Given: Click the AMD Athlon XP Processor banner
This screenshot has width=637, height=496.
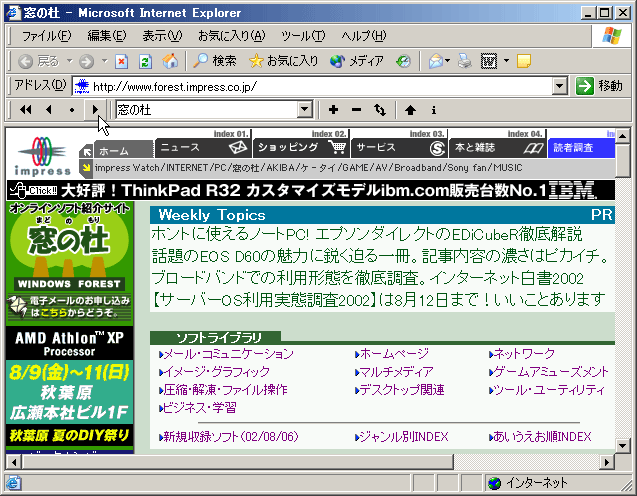Looking at the screenshot, I should coord(69,343).
